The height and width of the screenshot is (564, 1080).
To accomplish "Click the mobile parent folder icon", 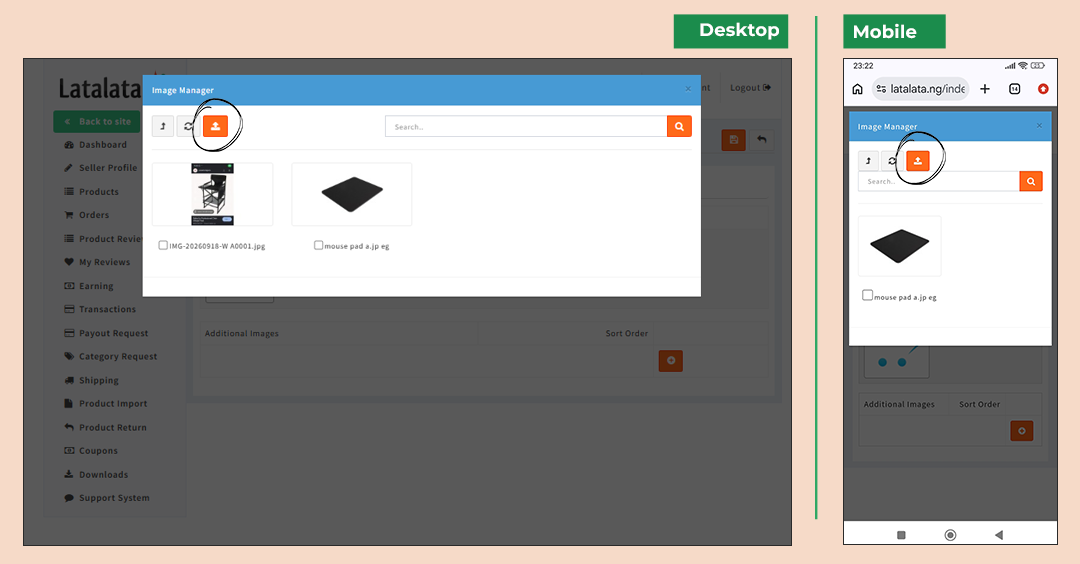I will click(x=869, y=161).
